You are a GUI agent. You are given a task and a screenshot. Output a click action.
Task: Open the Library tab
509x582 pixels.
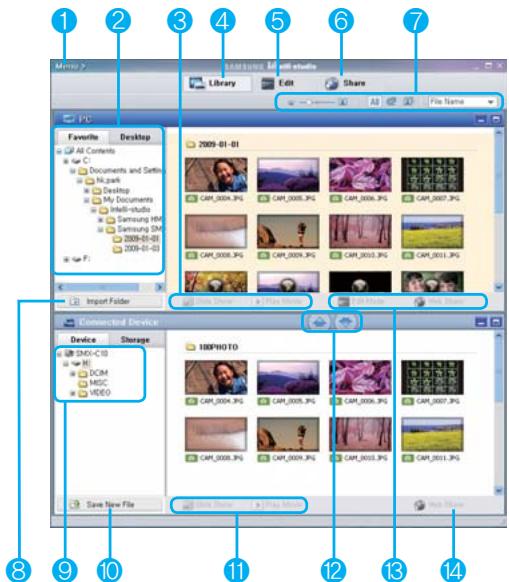coord(218,83)
